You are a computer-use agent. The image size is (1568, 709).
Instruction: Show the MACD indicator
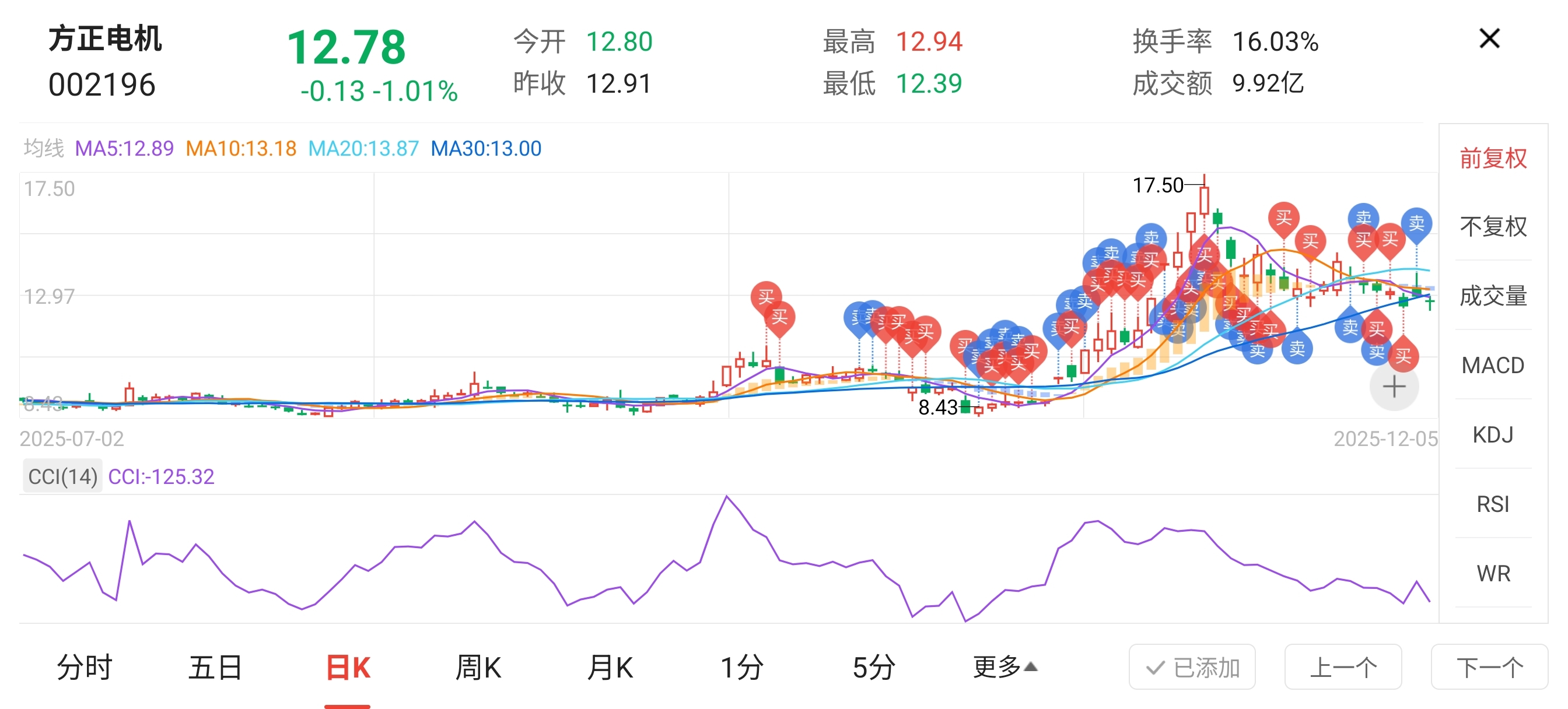pos(1493,365)
